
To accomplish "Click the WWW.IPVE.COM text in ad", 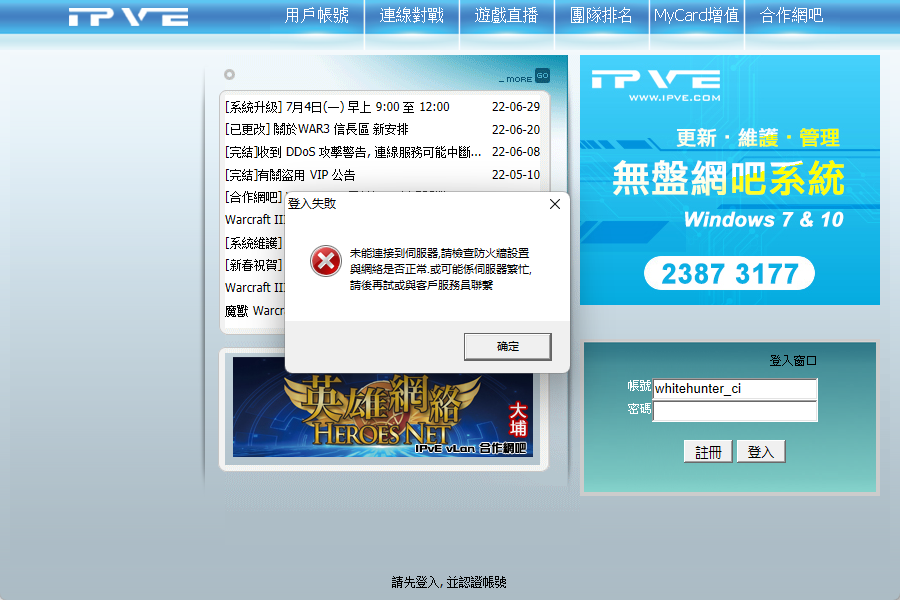I will click(x=674, y=98).
